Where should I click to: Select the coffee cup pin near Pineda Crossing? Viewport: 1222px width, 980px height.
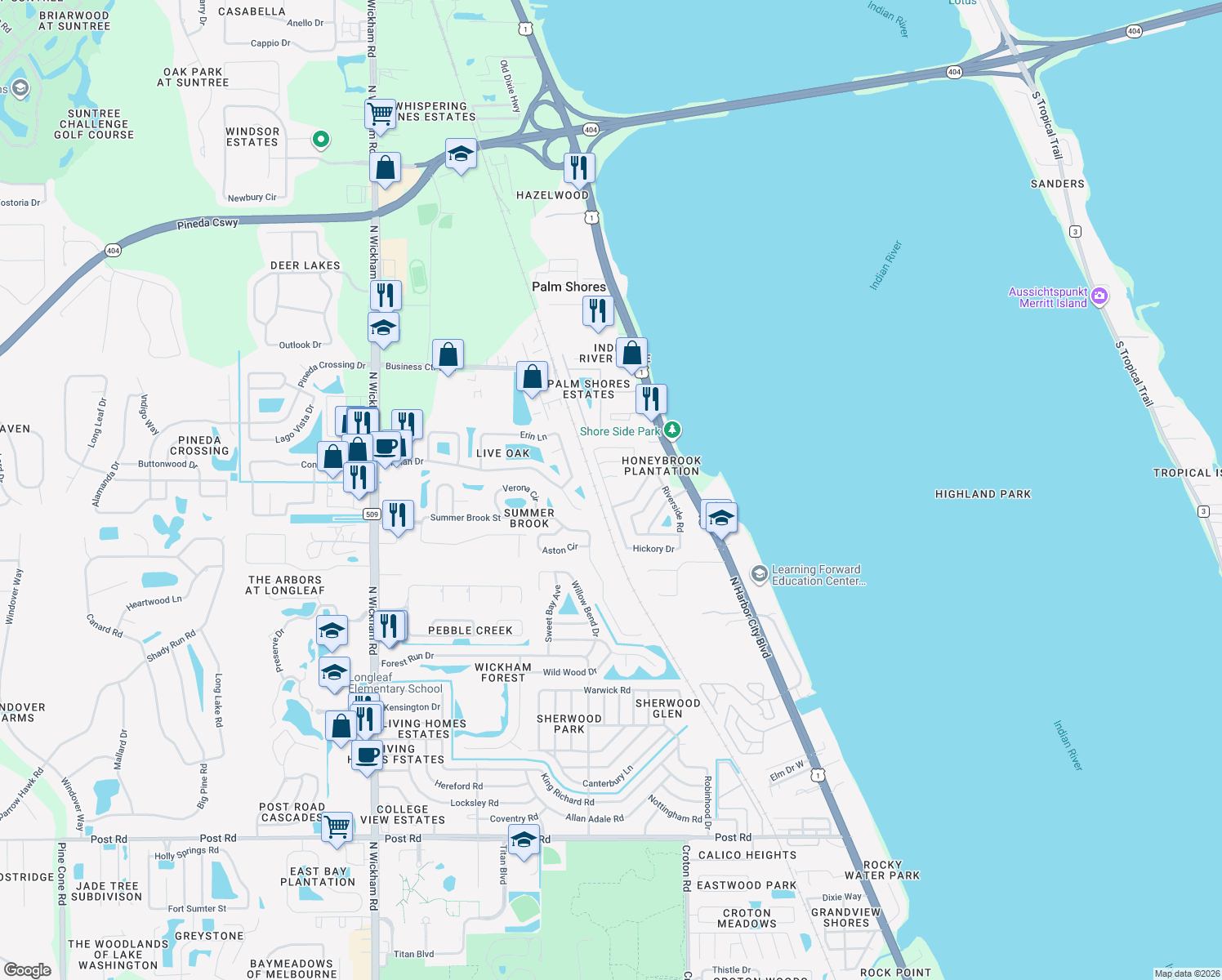click(388, 448)
